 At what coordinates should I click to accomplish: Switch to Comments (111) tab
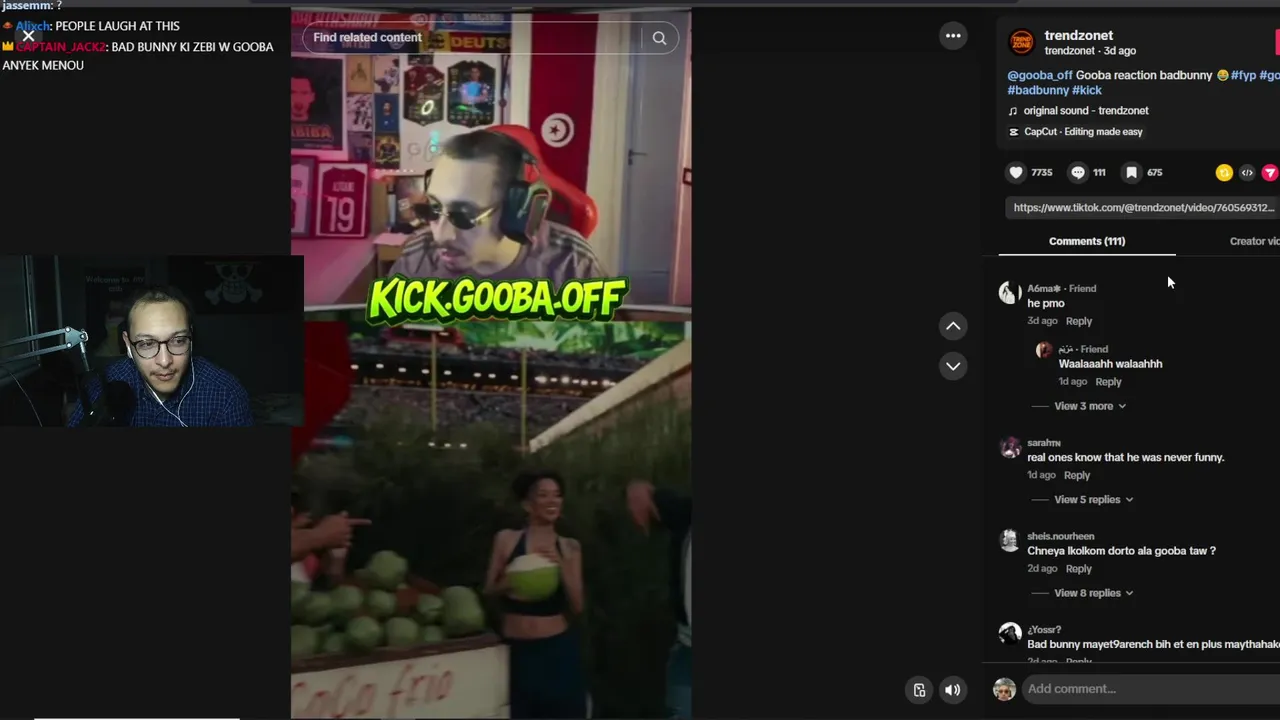coord(1087,241)
